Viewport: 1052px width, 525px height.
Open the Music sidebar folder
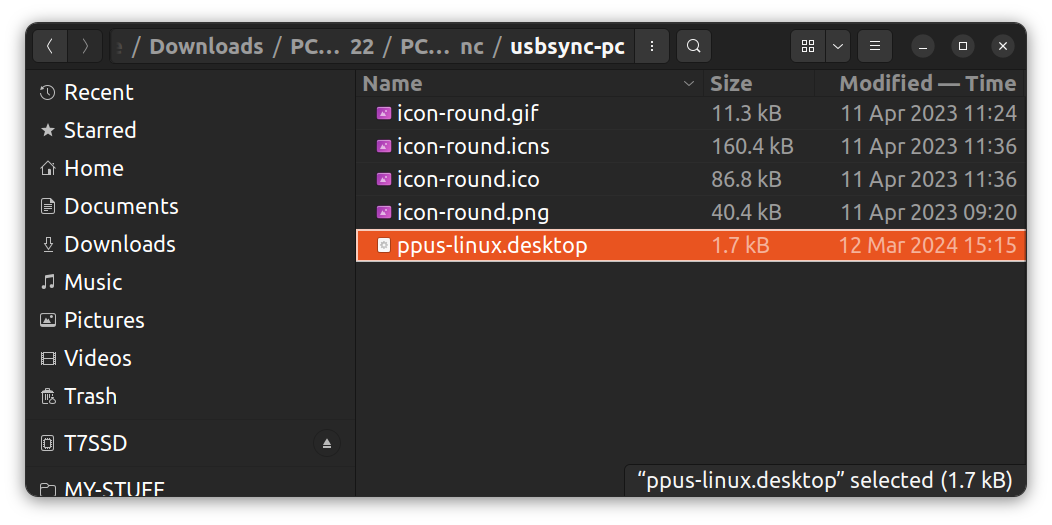pos(93,282)
